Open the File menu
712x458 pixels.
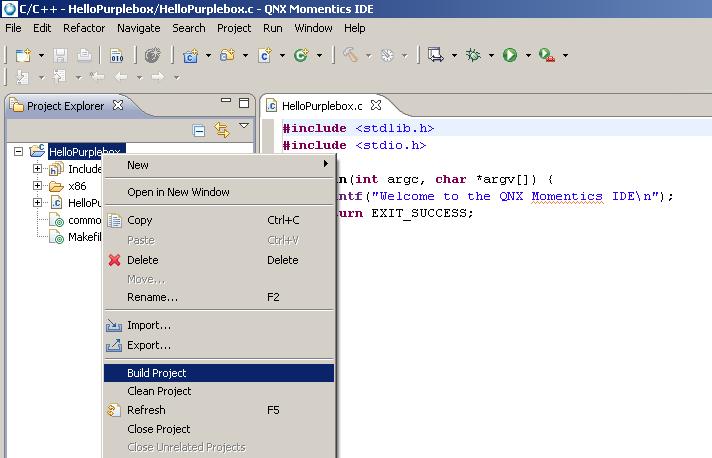click(x=13, y=28)
